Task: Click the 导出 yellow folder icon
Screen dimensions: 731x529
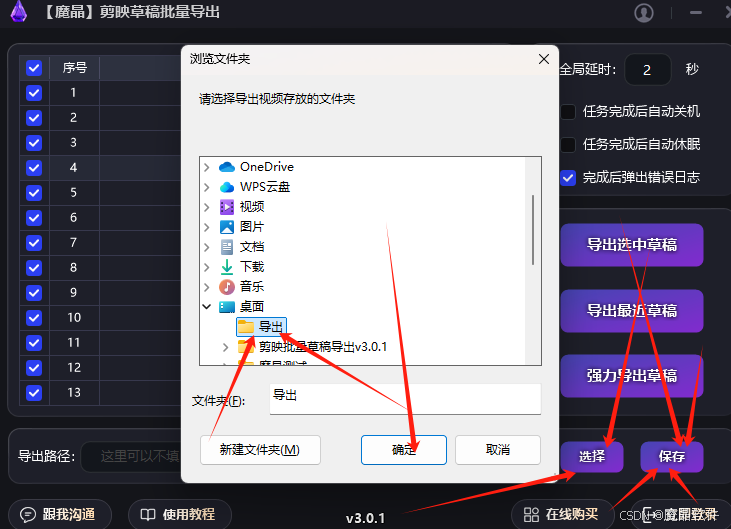Action: pos(246,327)
